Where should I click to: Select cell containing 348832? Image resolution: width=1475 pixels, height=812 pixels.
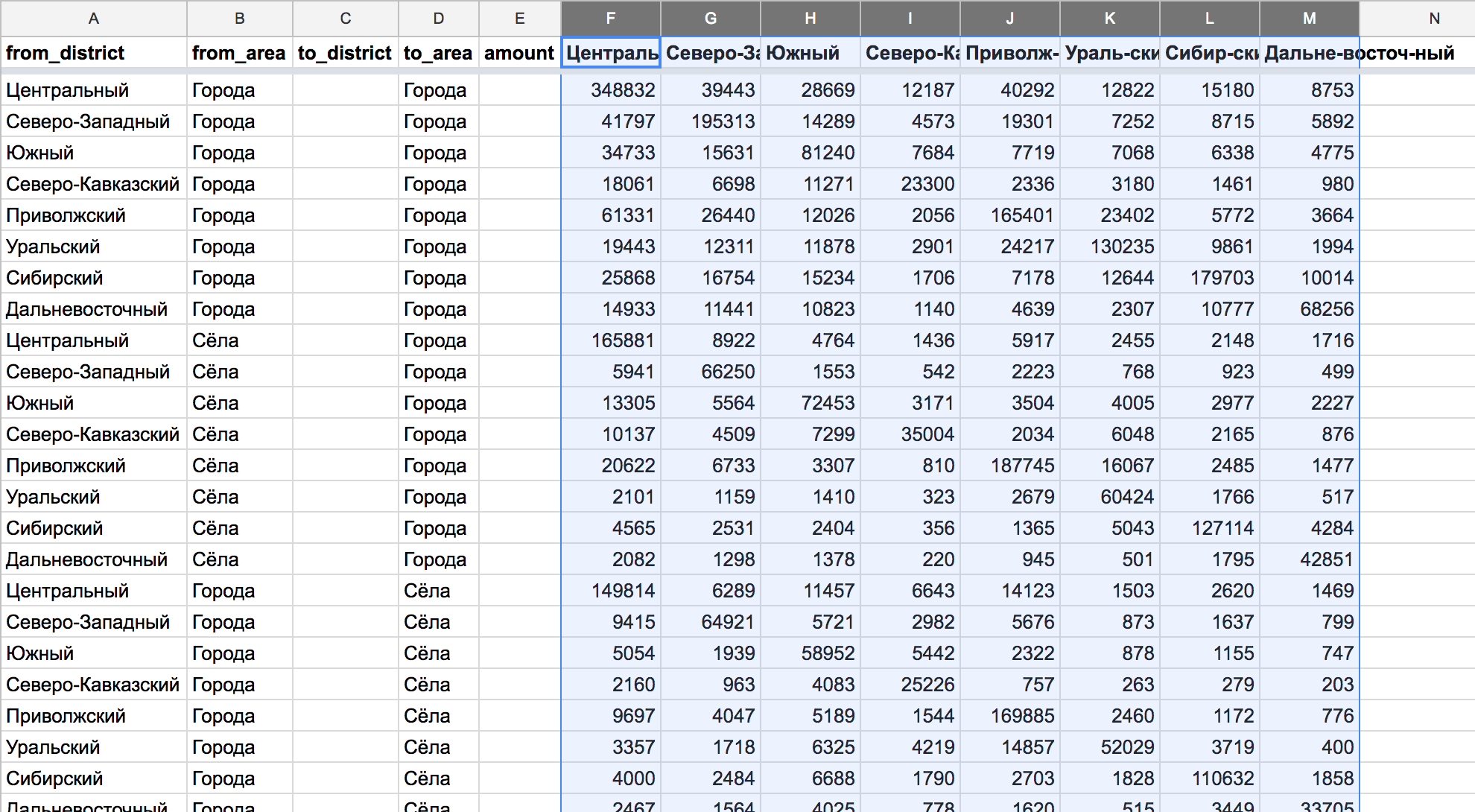coord(611,90)
